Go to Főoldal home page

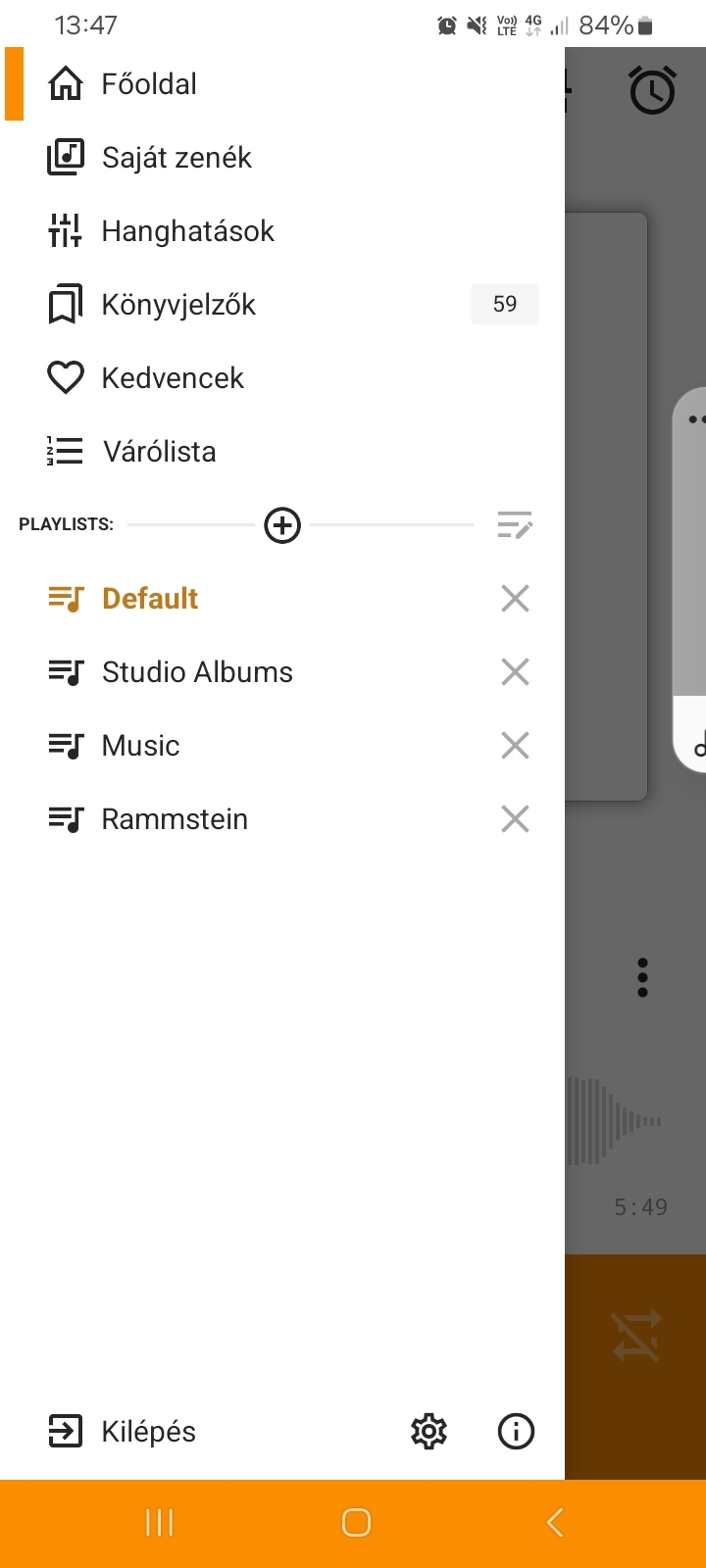tap(149, 84)
